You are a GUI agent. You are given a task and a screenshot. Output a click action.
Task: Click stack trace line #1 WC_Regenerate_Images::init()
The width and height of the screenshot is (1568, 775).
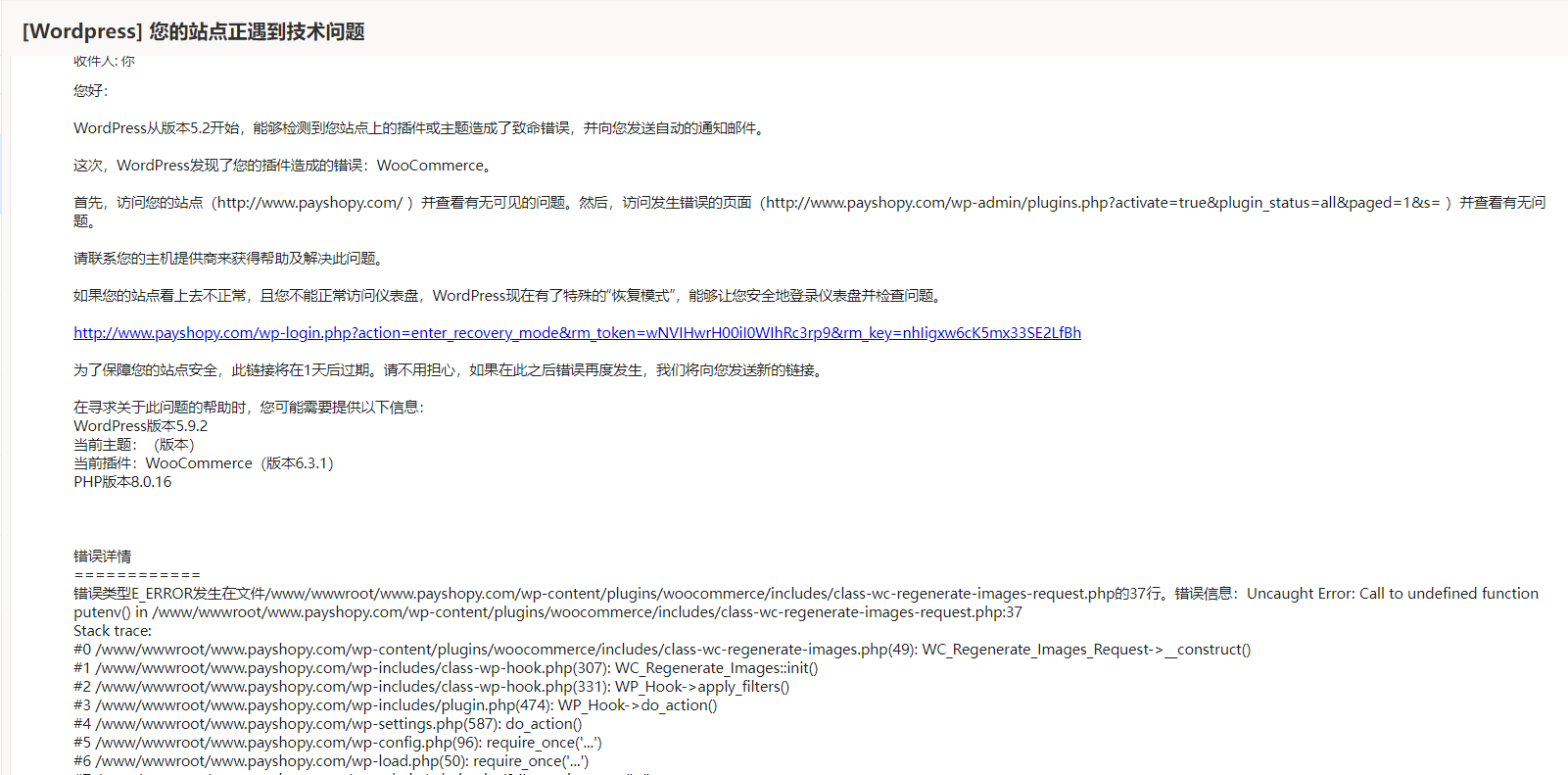pyautogui.click(x=446, y=668)
